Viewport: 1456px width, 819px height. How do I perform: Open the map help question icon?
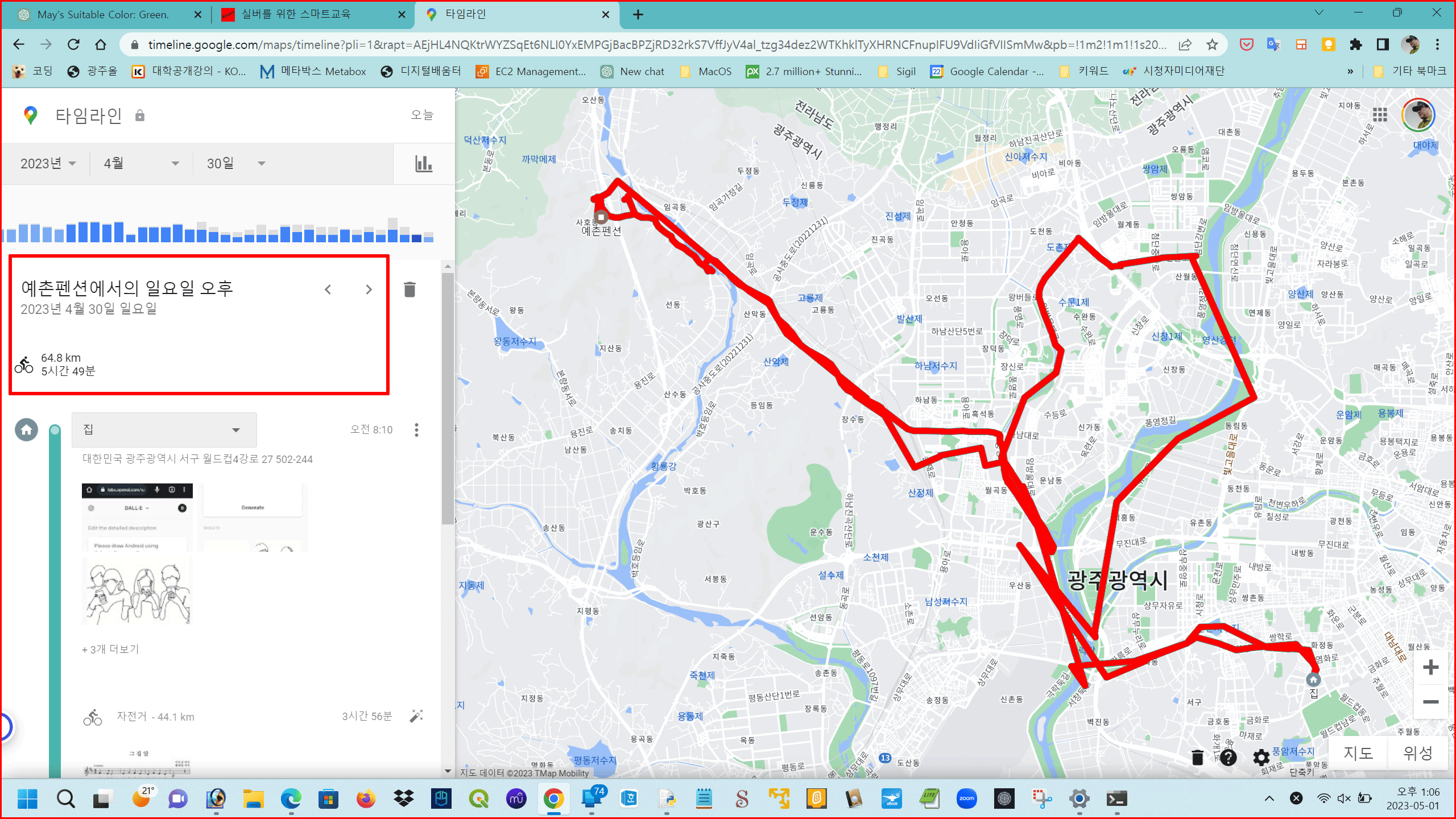tap(1228, 758)
